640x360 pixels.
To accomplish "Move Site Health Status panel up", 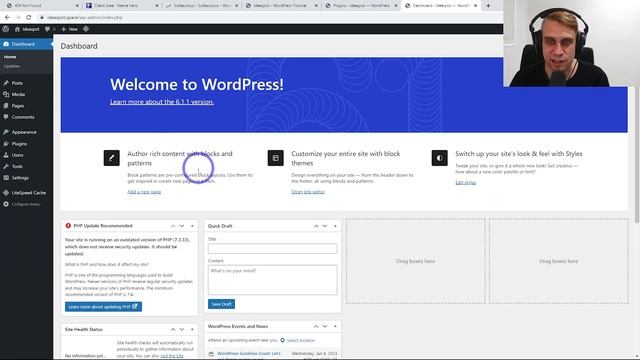I will coord(173,329).
